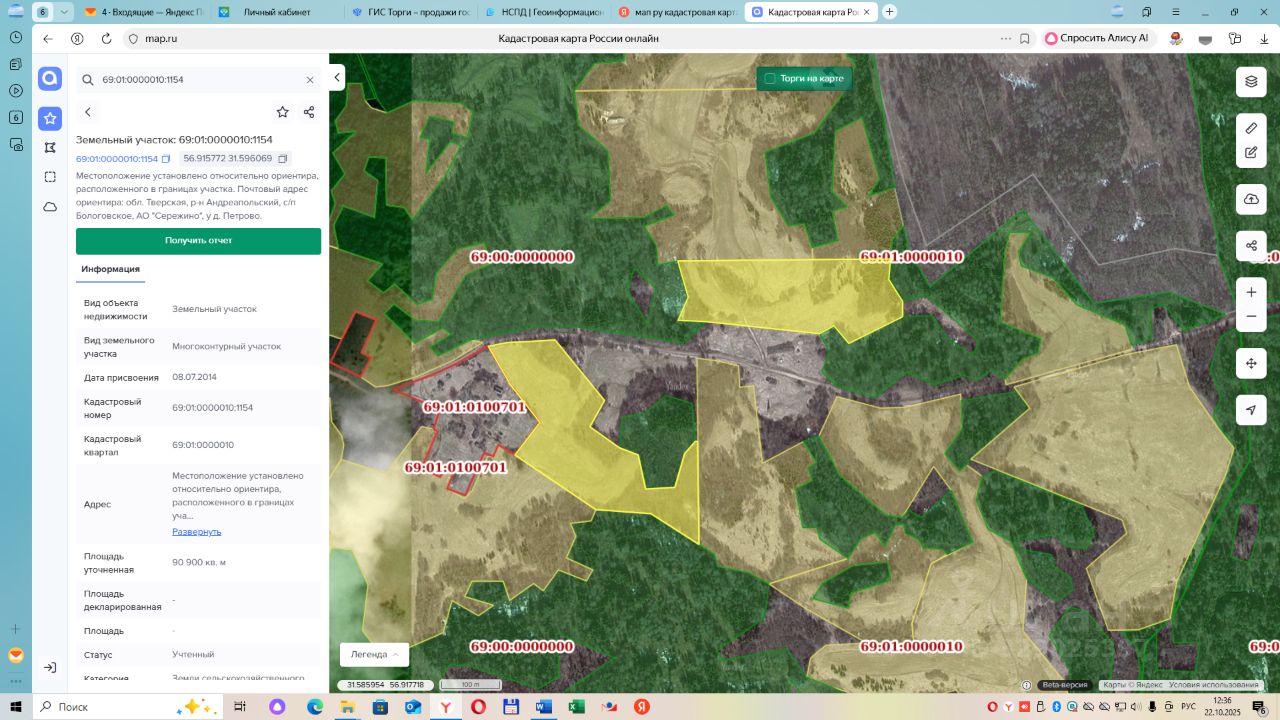This screenshot has width=1280, height=720.
Task: Open browser downloads
Action: click(x=1264, y=38)
